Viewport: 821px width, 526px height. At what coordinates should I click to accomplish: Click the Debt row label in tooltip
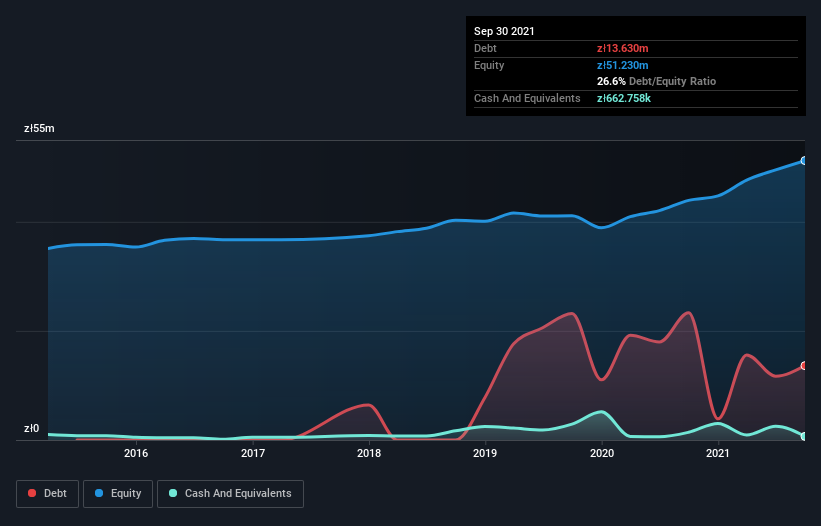click(x=485, y=49)
